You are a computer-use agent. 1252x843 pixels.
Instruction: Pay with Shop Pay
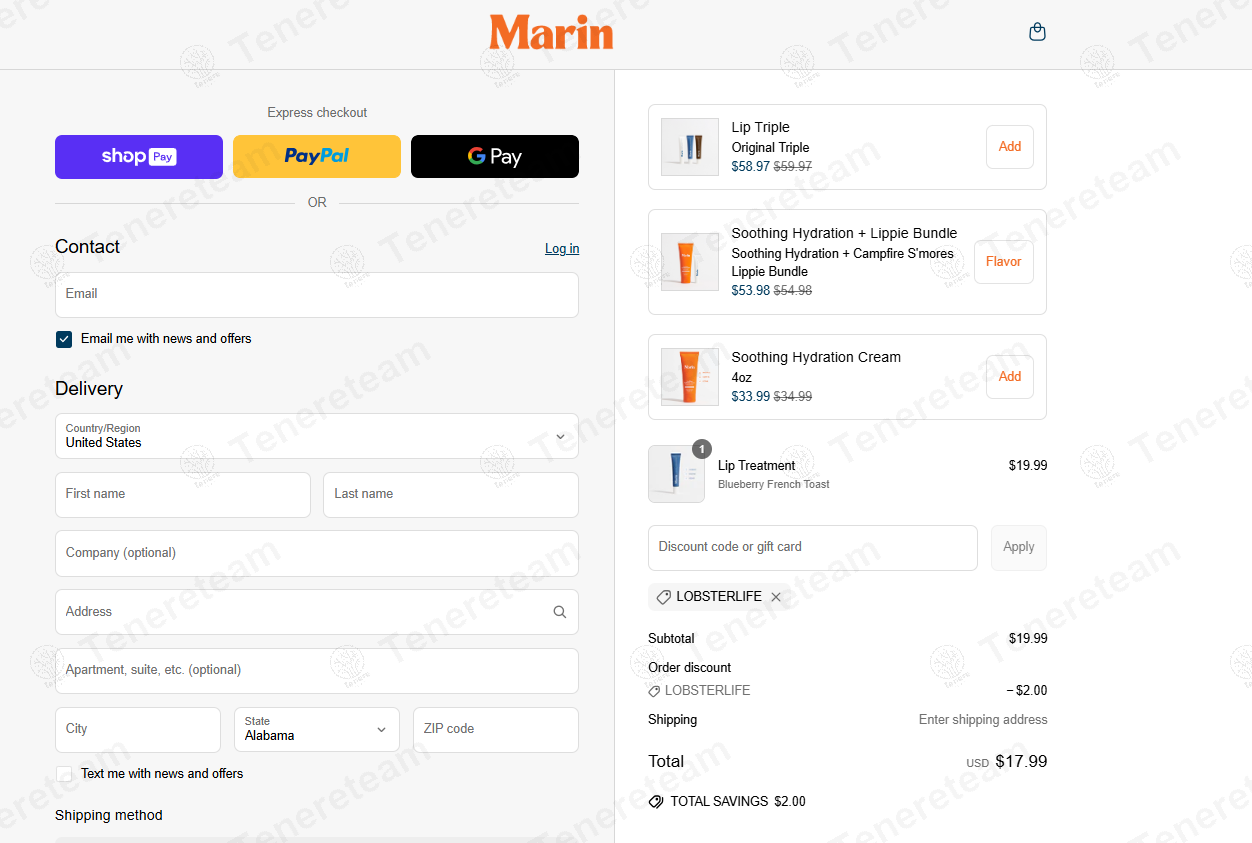coord(139,157)
